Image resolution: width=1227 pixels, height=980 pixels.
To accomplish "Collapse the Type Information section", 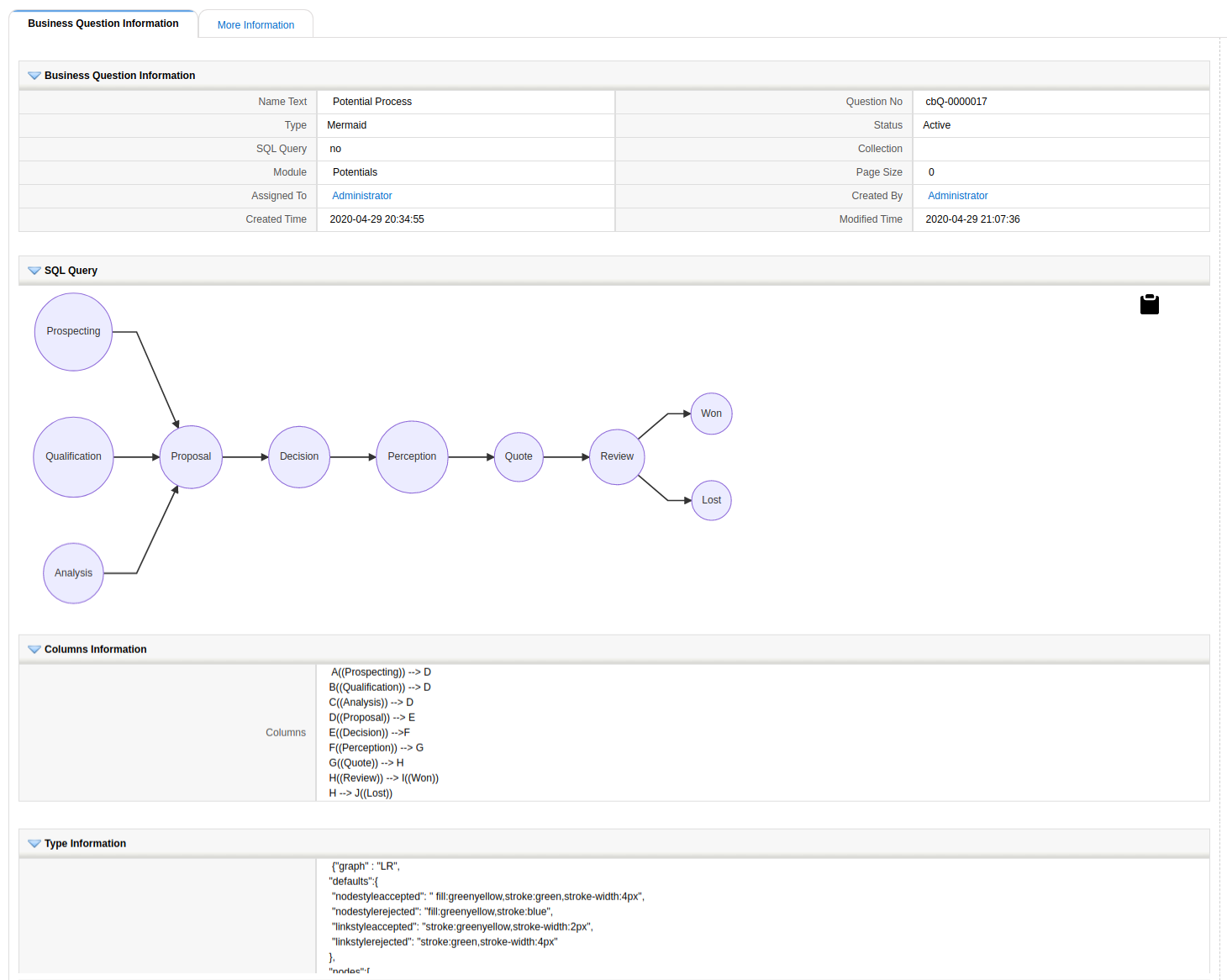I will tap(34, 844).
